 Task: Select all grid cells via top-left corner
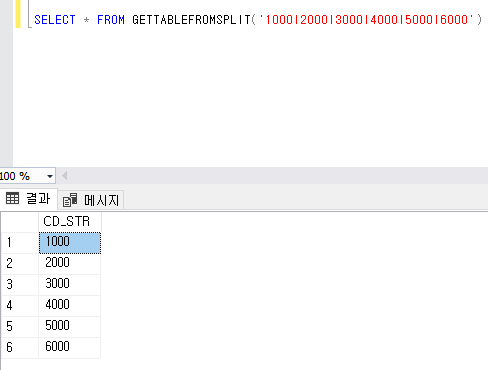[x=20, y=222]
